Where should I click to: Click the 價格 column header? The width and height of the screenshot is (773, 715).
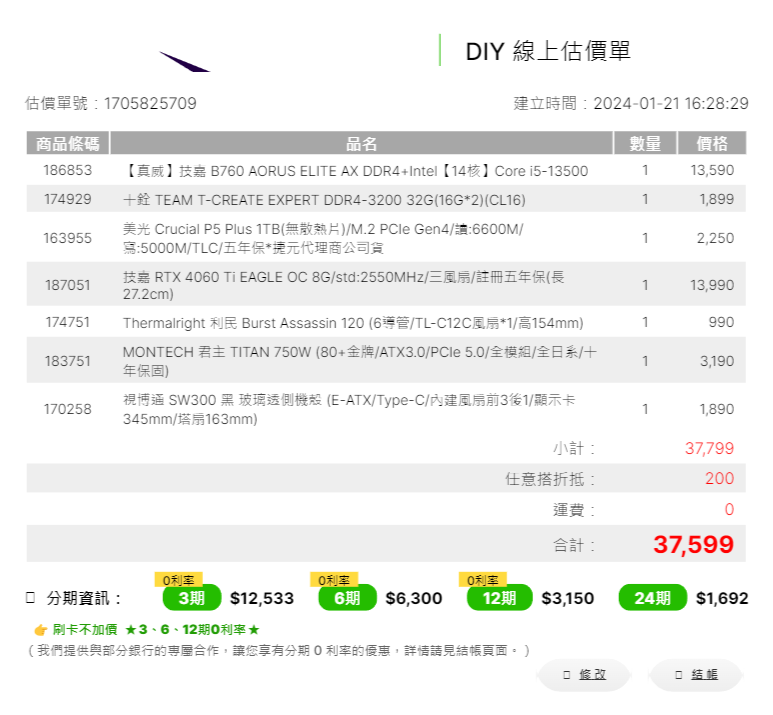(712, 143)
